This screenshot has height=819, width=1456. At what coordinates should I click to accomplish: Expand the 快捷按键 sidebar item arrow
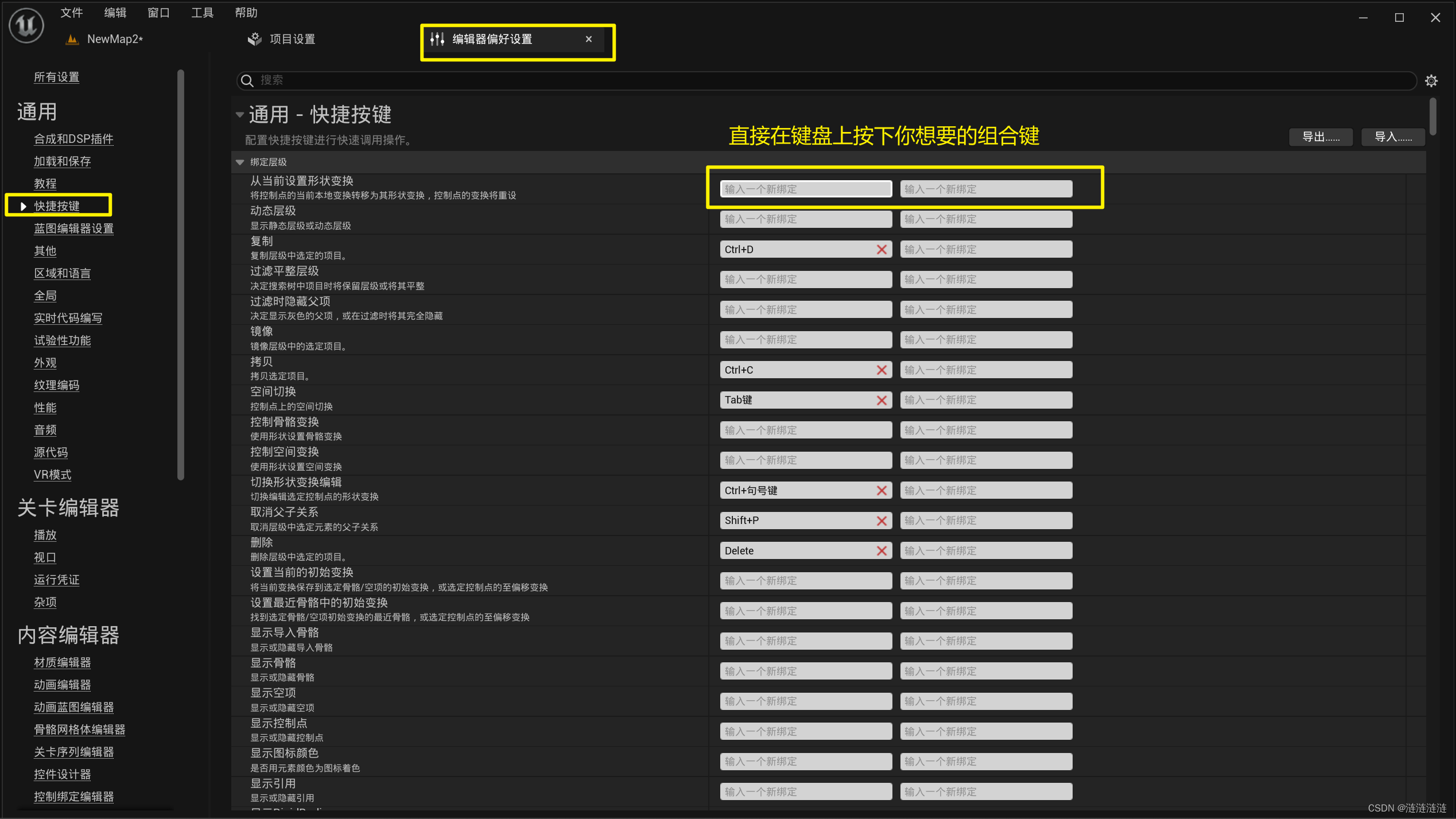pos(23,207)
